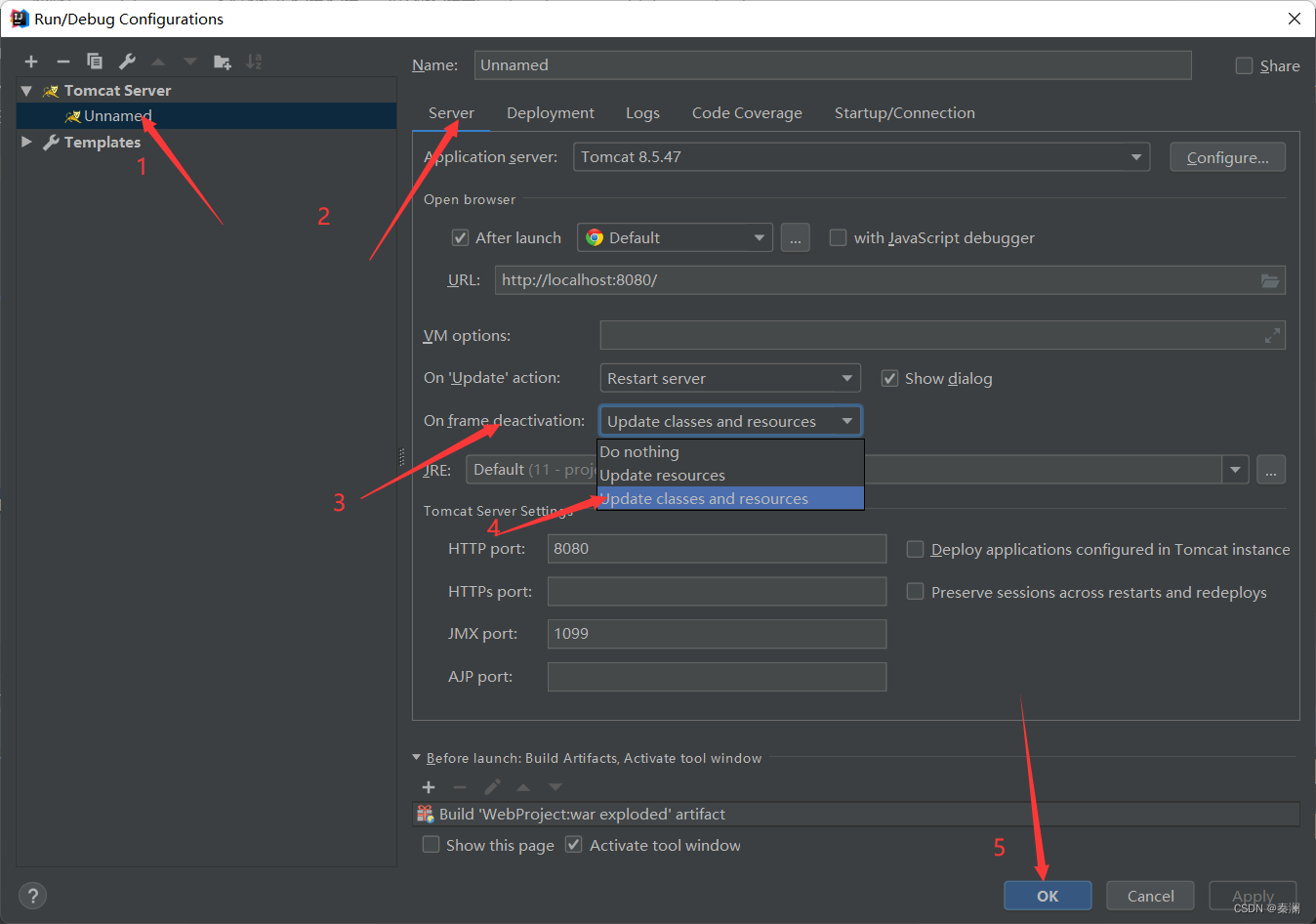Toggle the Activate tool window checkbox
1316x924 pixels.
coord(574,844)
